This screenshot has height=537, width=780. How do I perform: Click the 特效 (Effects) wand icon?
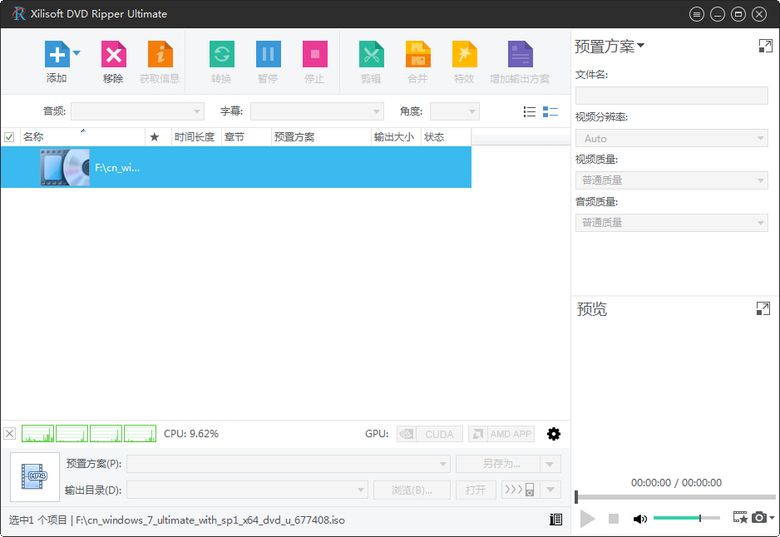pos(465,54)
